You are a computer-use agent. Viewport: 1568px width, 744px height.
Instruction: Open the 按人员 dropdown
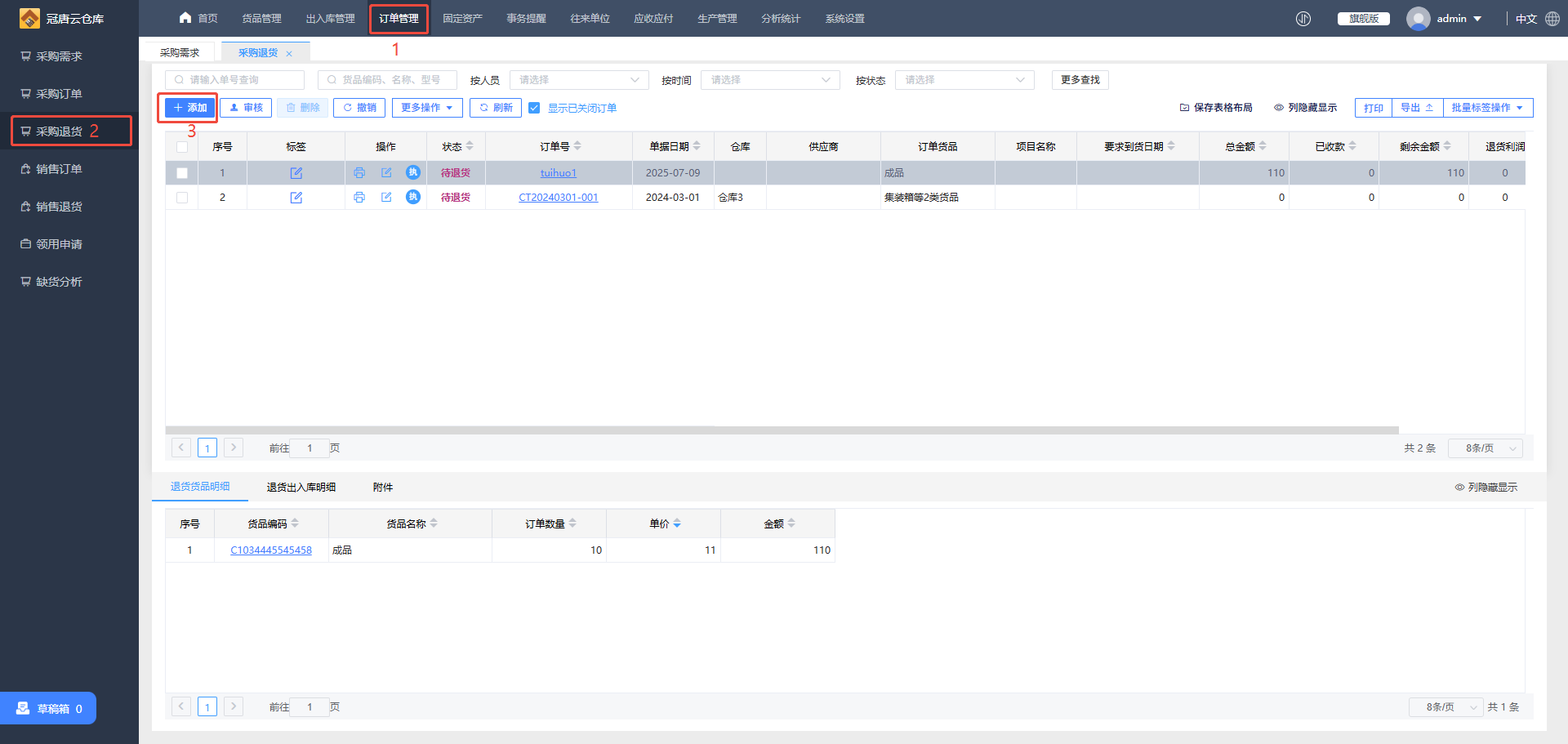click(x=579, y=80)
